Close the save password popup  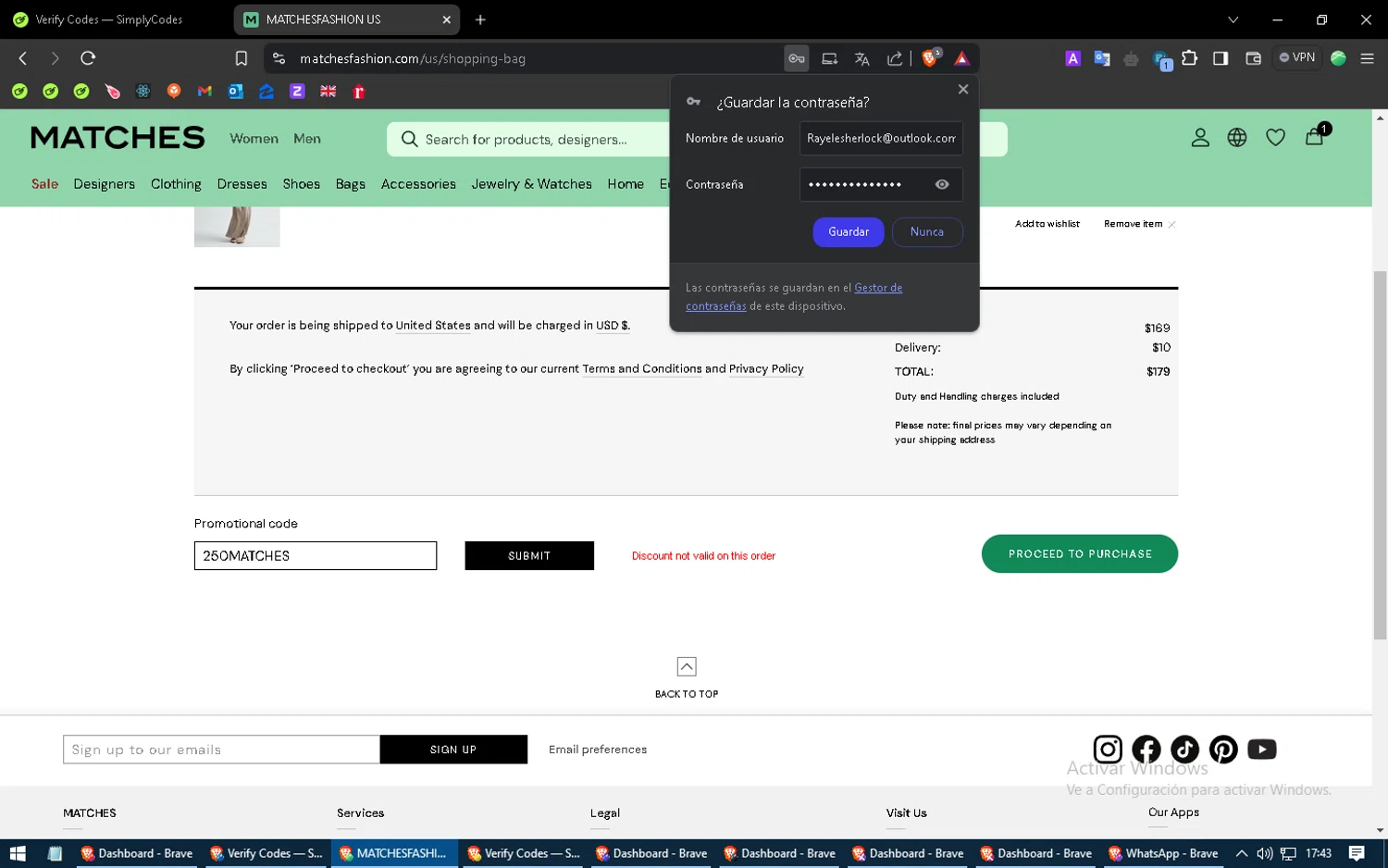pos(963,90)
